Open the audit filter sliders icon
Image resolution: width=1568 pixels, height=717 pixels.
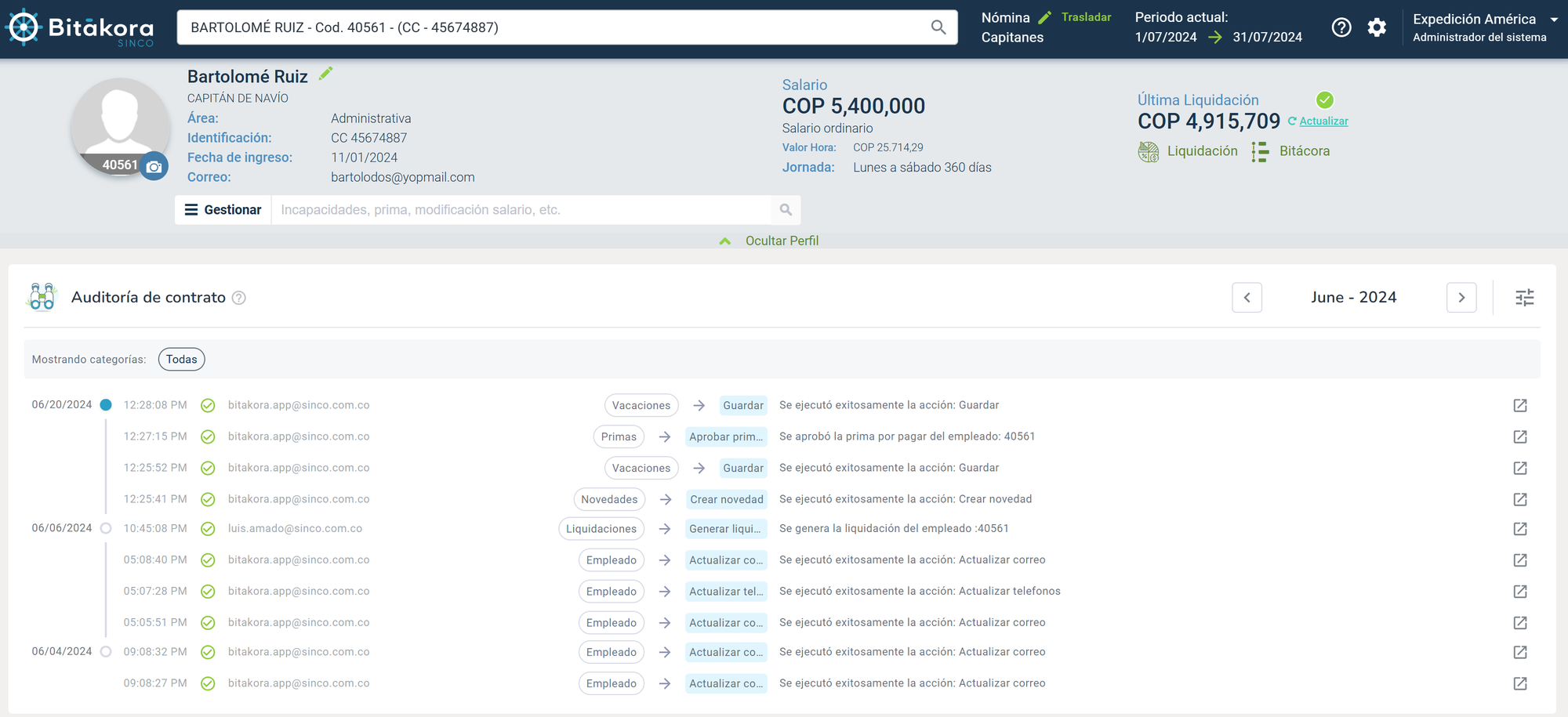pyautogui.click(x=1525, y=298)
